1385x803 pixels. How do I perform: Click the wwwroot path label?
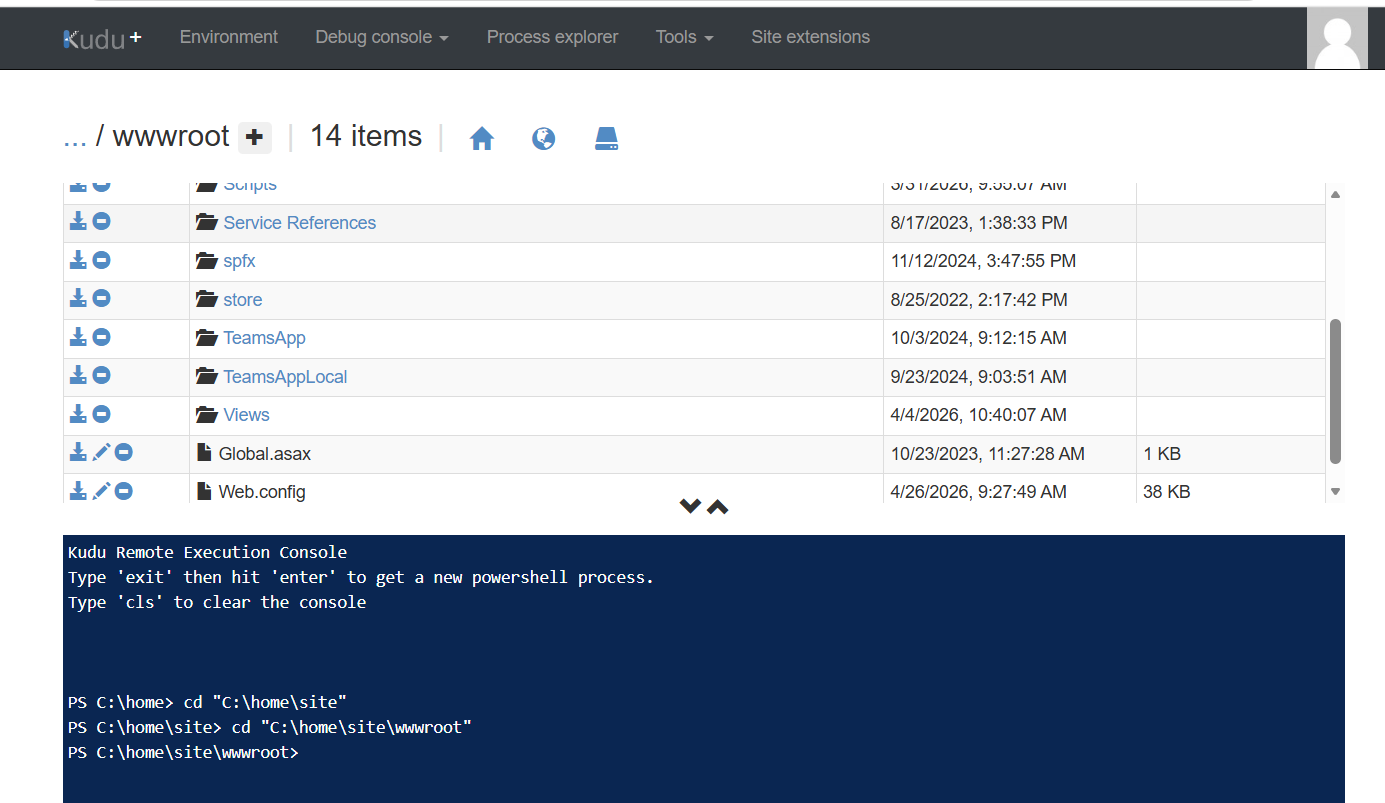click(171, 136)
